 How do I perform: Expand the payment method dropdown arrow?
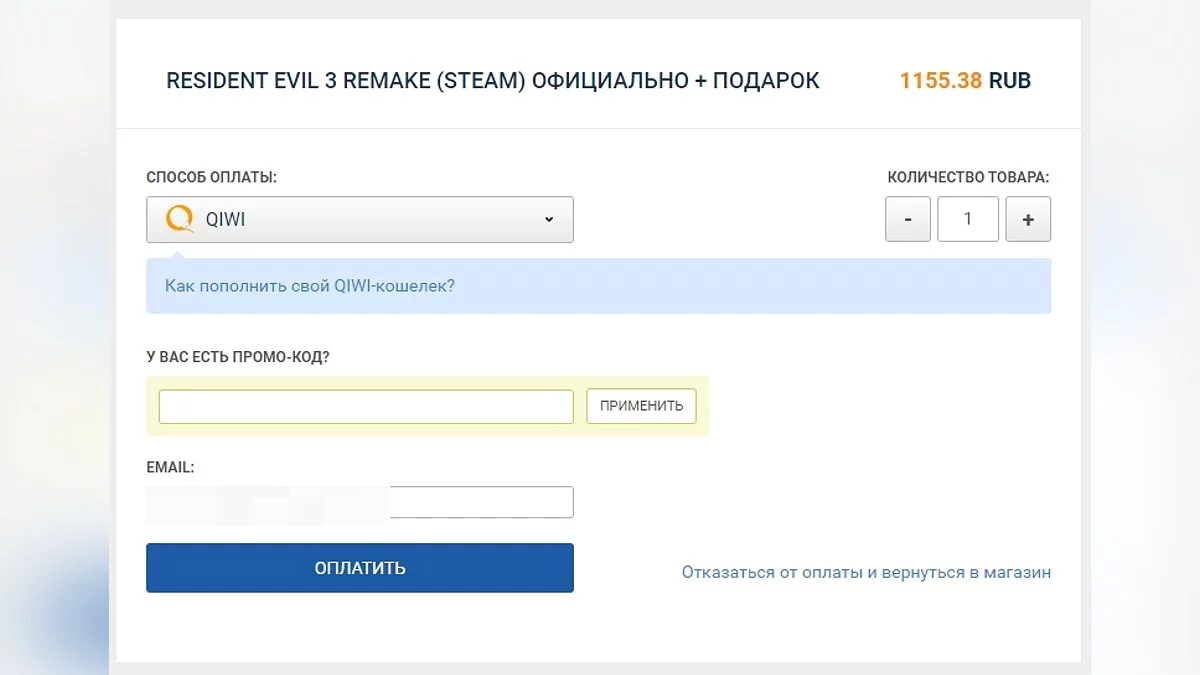point(548,220)
